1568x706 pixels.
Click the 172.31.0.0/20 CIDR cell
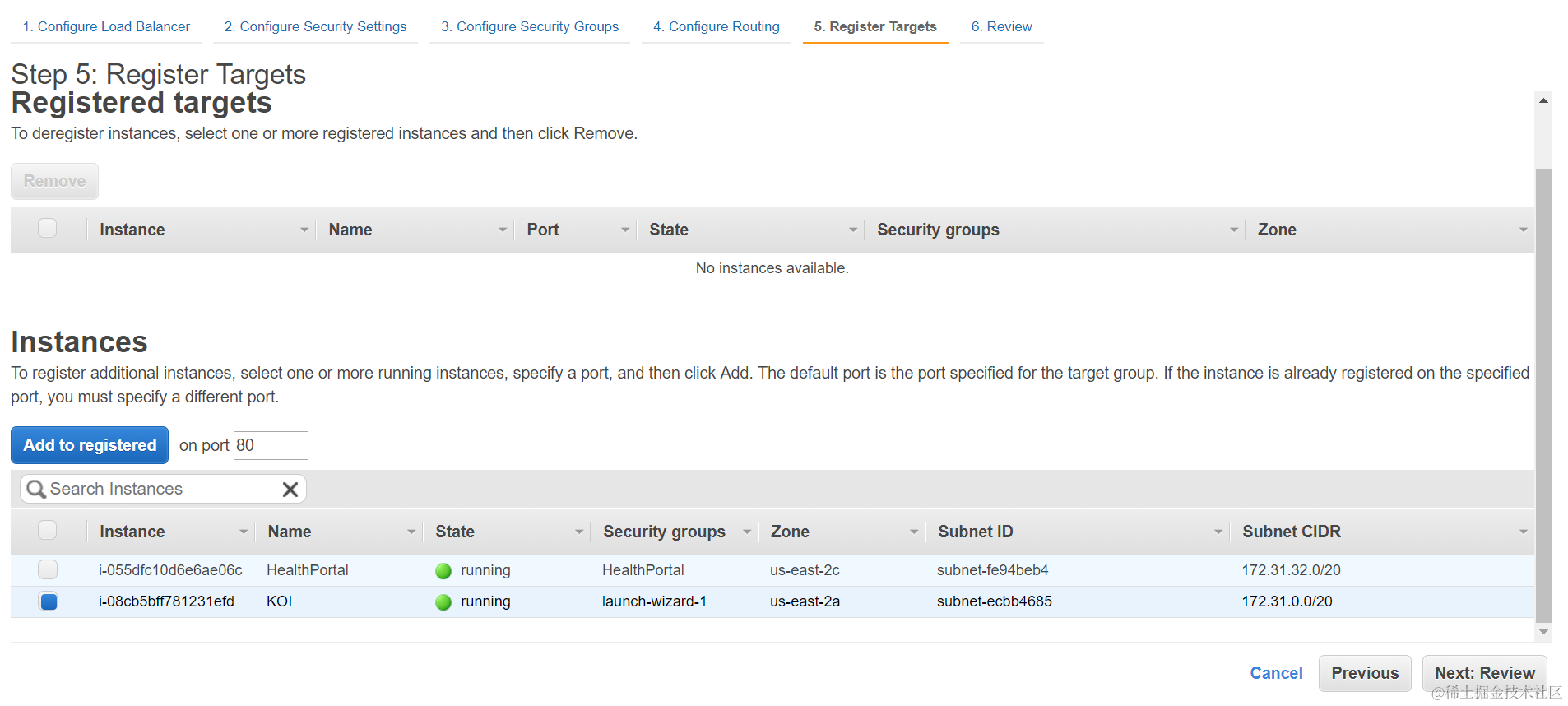tap(1287, 601)
